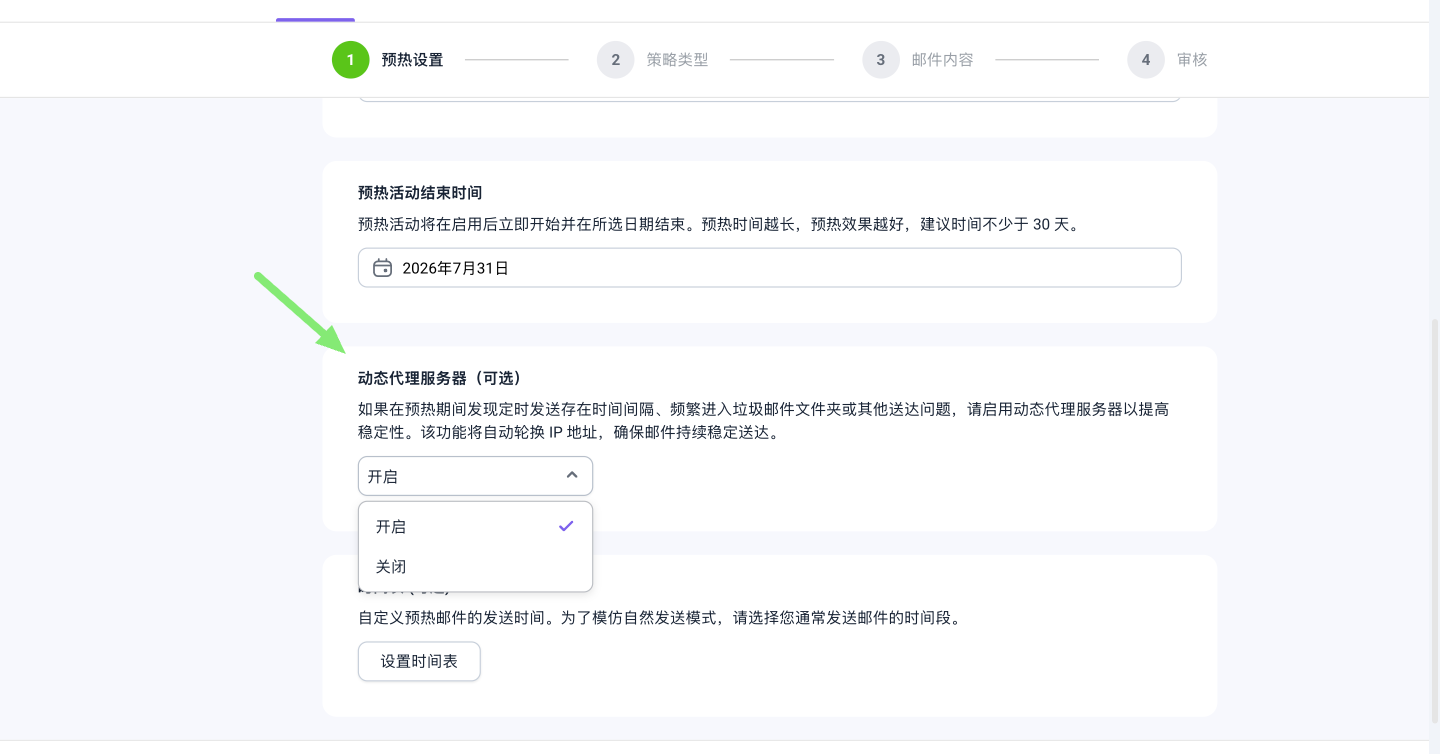Collapse the dropdown using the chevron arrow
The image size is (1440, 754).
click(x=572, y=476)
